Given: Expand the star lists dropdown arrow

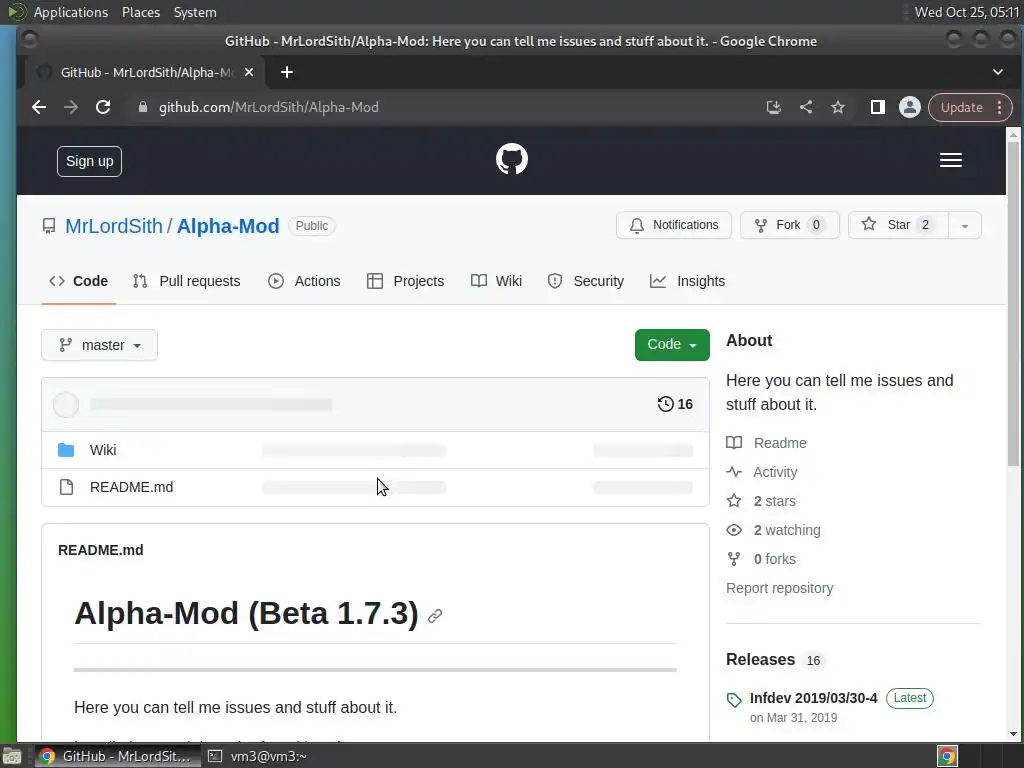Looking at the screenshot, I should point(965,225).
